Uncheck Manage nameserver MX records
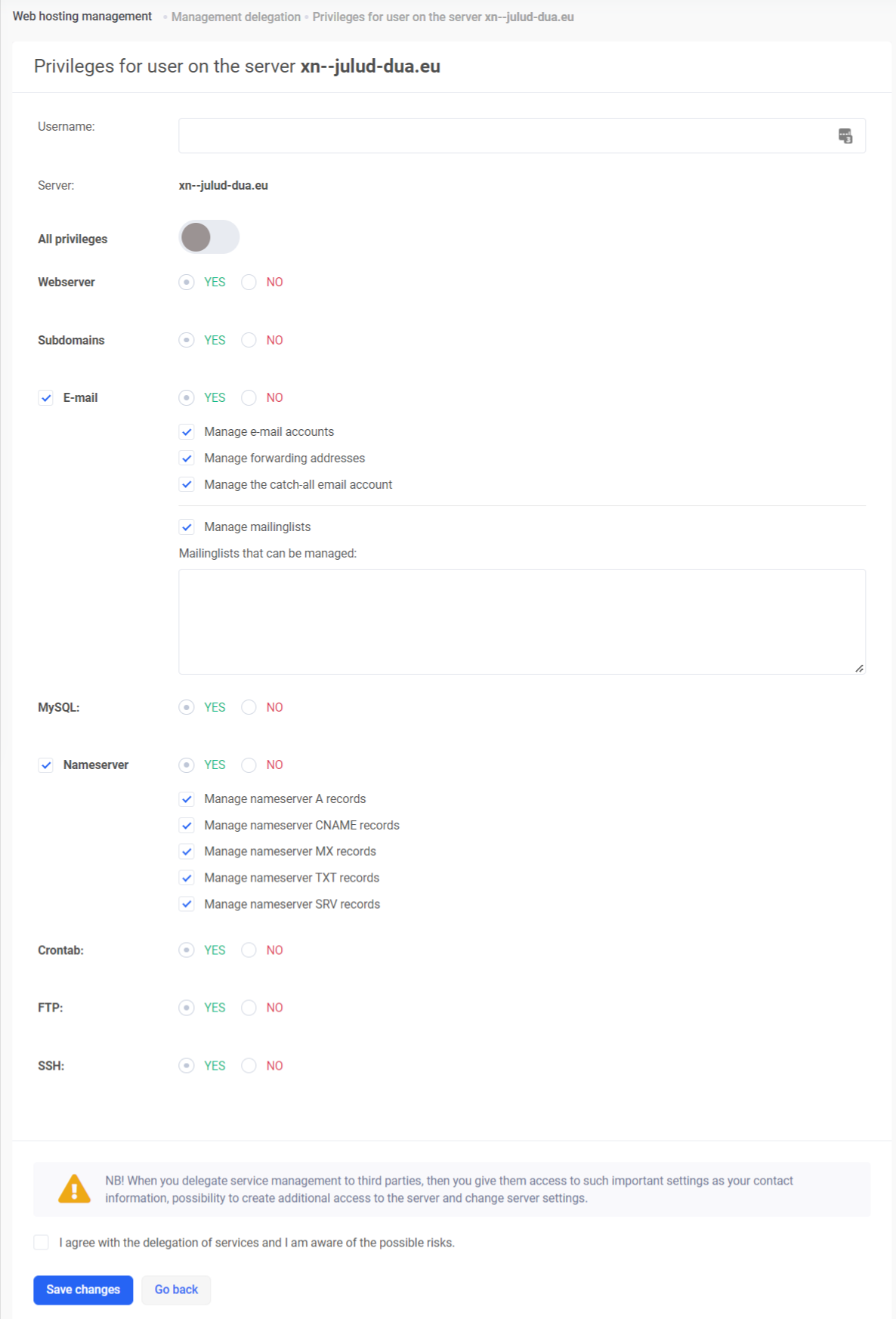This screenshot has height=1319, width=896. pyautogui.click(x=187, y=851)
